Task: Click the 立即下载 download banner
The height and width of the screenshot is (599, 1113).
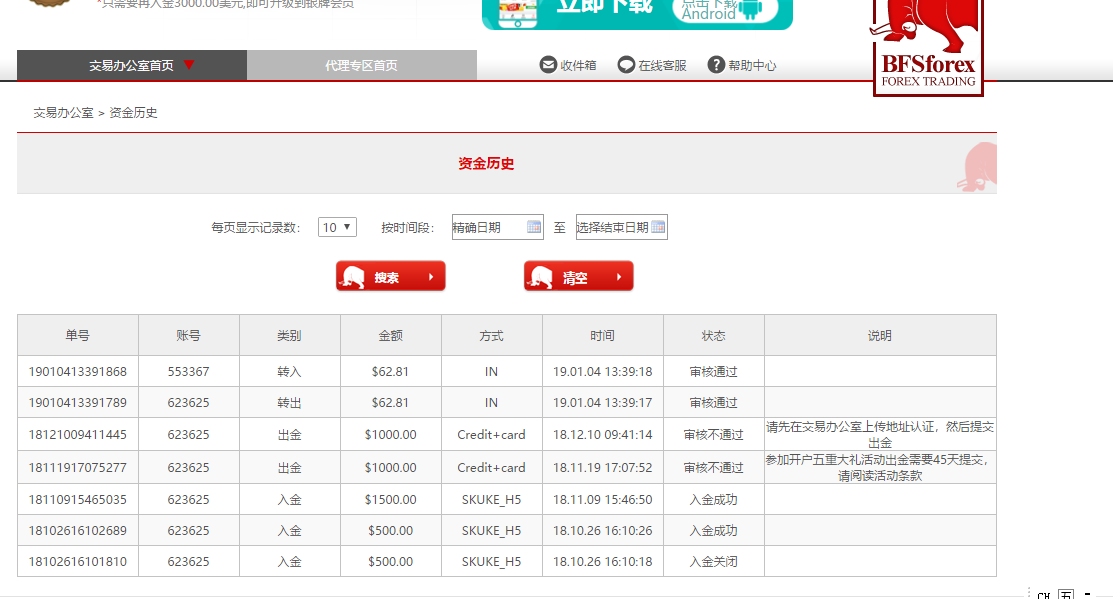Action: [604, 10]
